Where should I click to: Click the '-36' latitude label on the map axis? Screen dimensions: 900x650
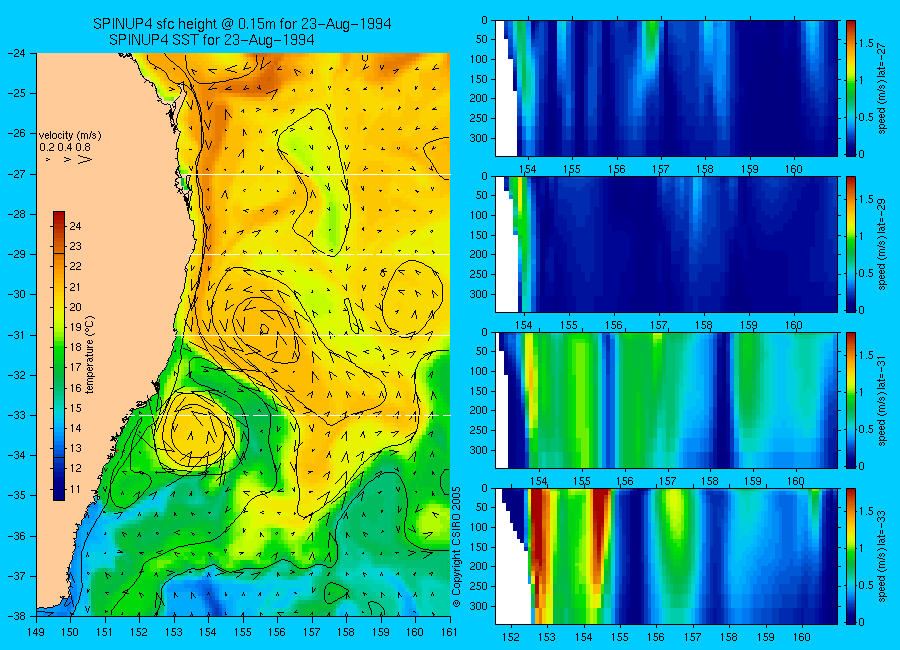(x=15, y=536)
